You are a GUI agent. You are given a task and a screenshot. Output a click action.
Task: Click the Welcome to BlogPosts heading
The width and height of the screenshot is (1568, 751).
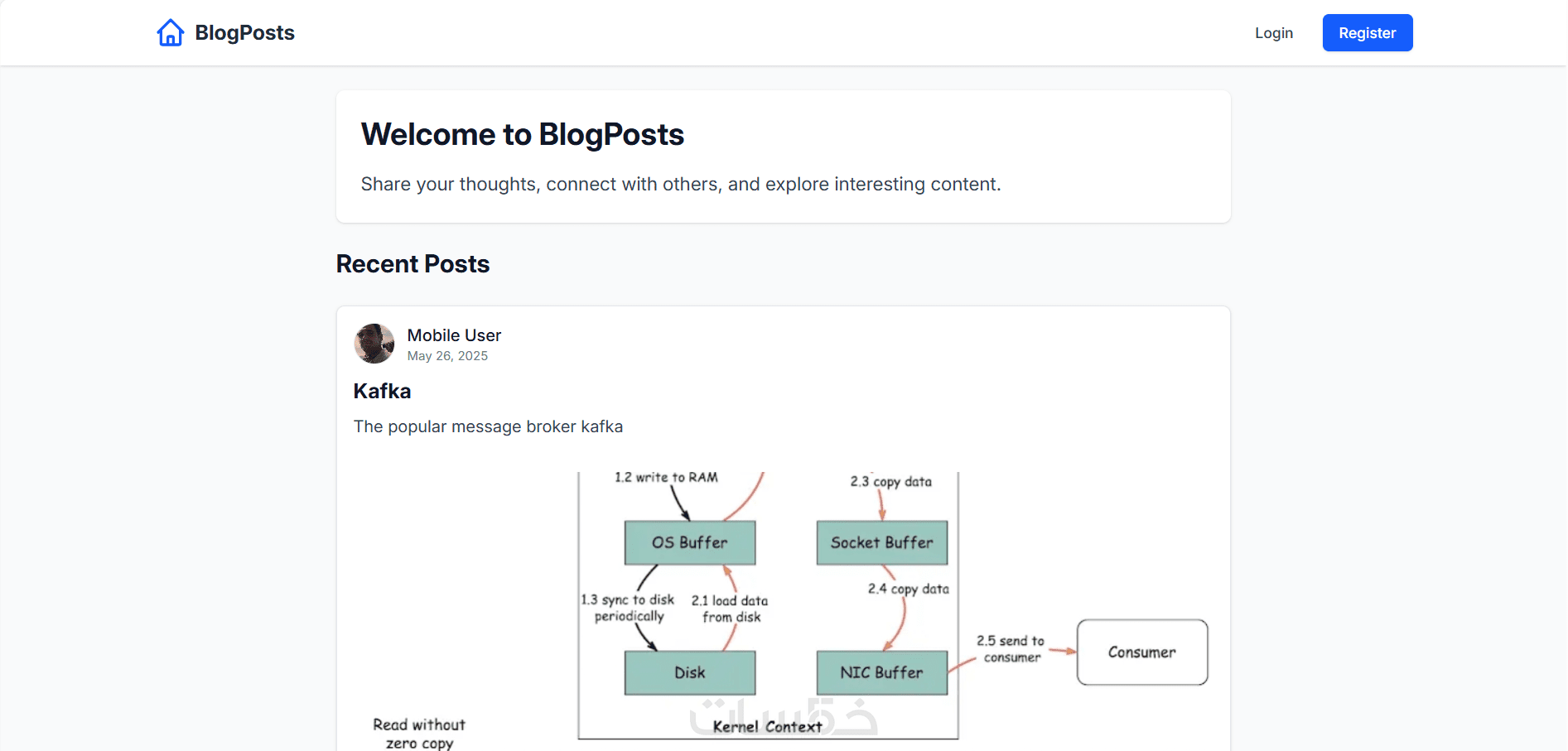click(x=522, y=135)
